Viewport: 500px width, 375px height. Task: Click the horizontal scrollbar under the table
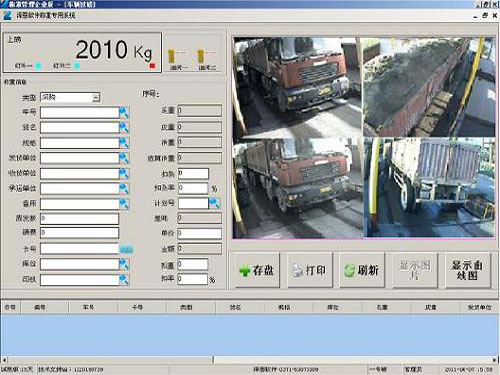click(250, 360)
